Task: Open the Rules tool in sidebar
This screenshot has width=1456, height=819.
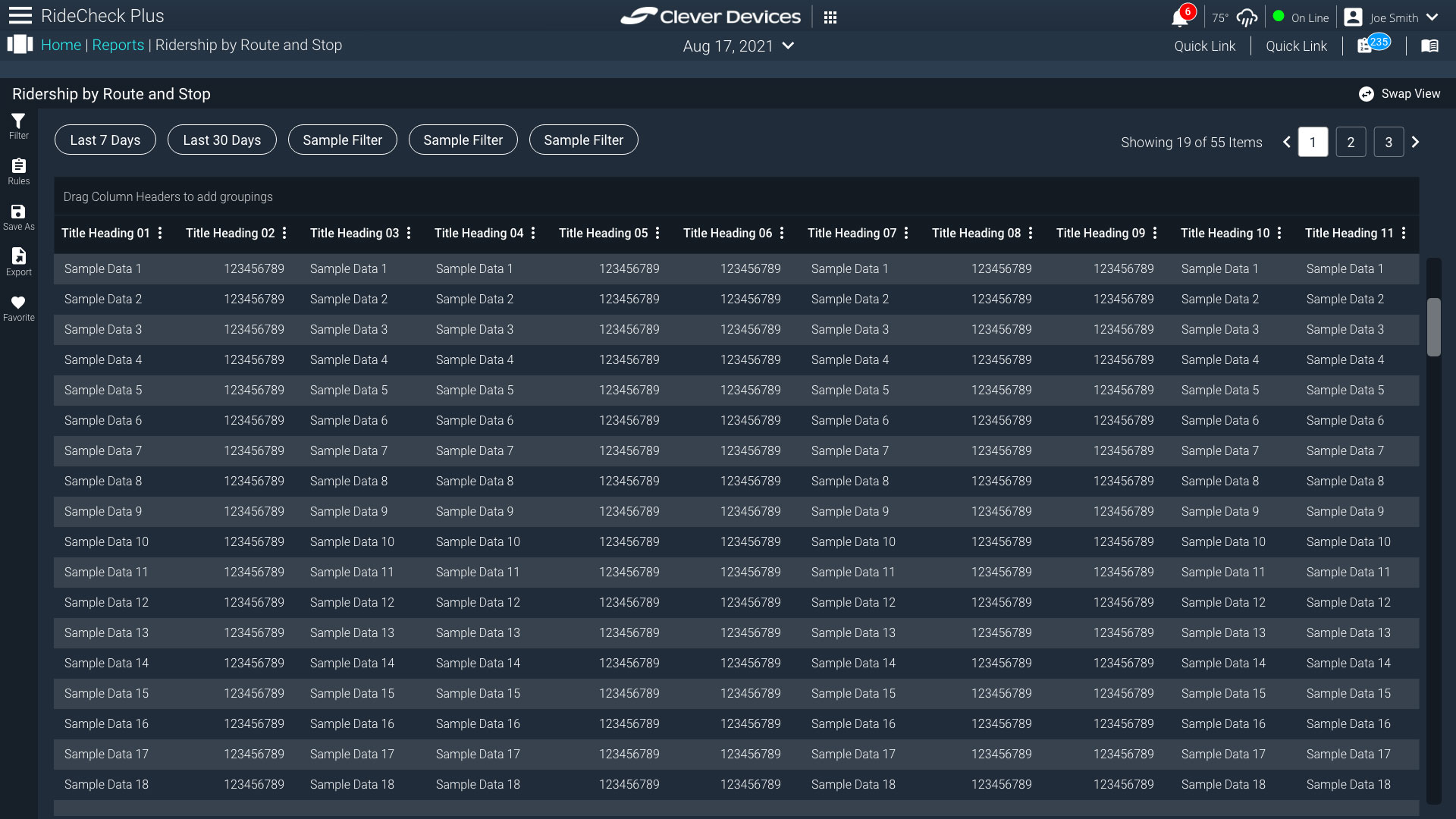Action: click(x=19, y=172)
